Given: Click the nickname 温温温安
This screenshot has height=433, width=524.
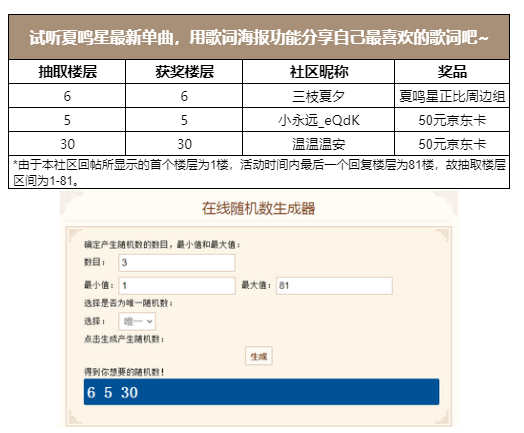Looking at the screenshot, I should click(318, 144).
